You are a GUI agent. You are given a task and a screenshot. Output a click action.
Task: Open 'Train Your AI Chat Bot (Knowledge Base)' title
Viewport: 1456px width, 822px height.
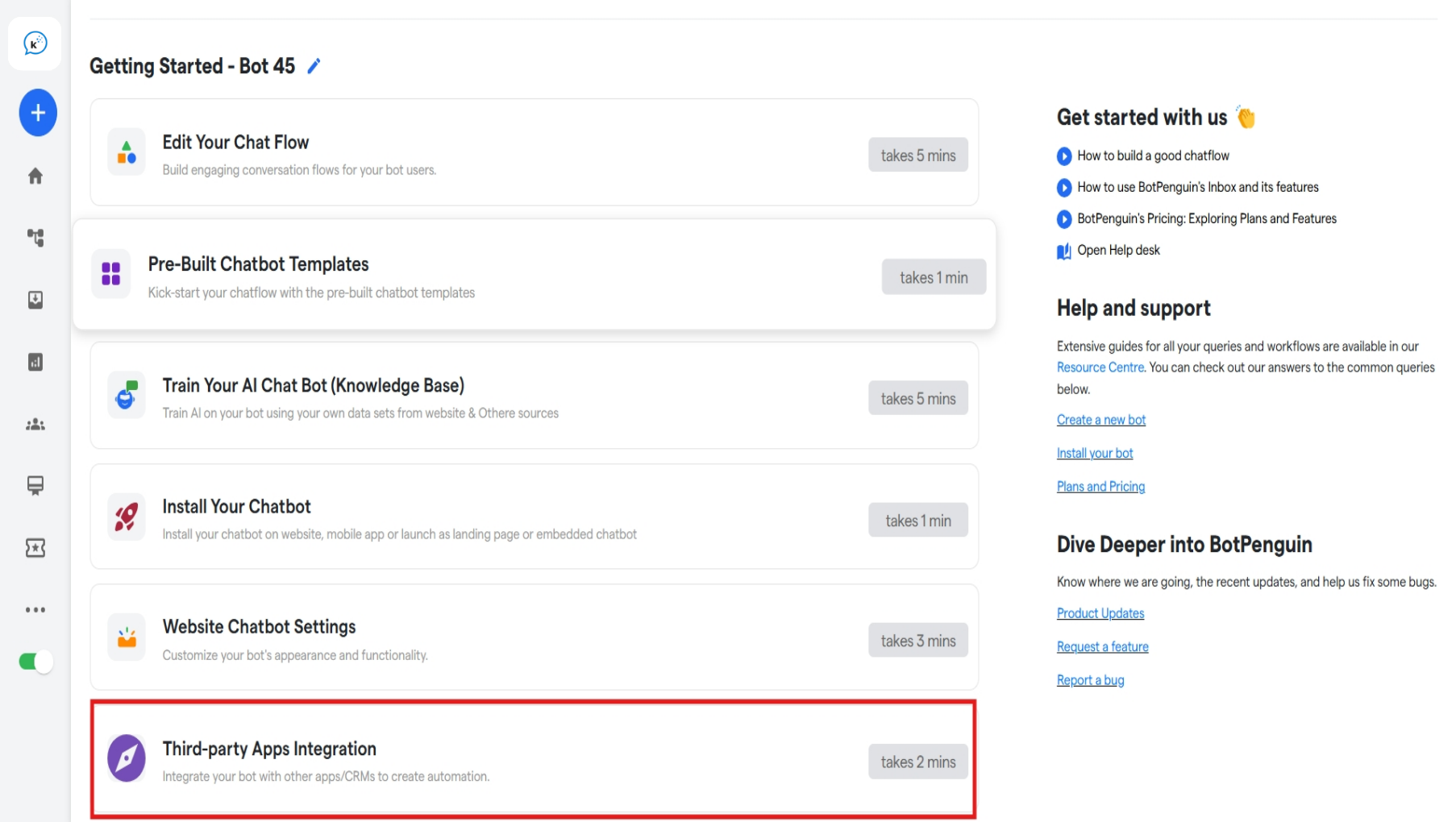[x=314, y=386]
